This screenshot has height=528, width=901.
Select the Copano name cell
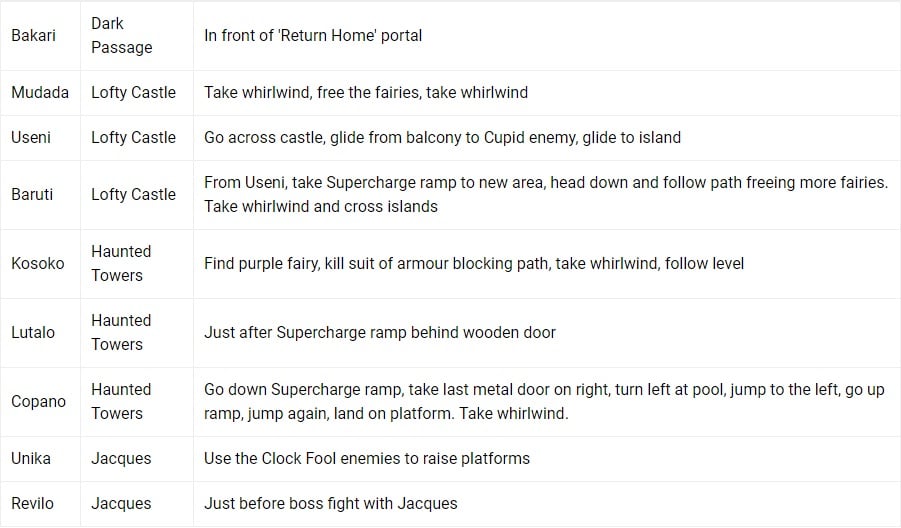tap(38, 401)
